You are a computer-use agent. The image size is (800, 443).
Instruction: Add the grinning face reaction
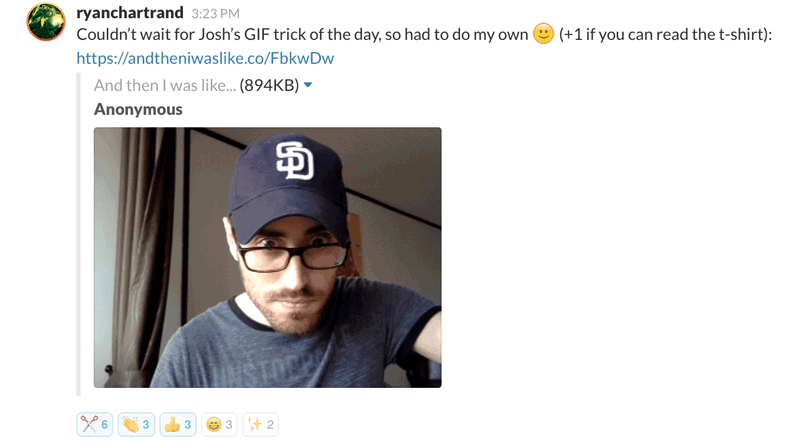tap(219, 424)
